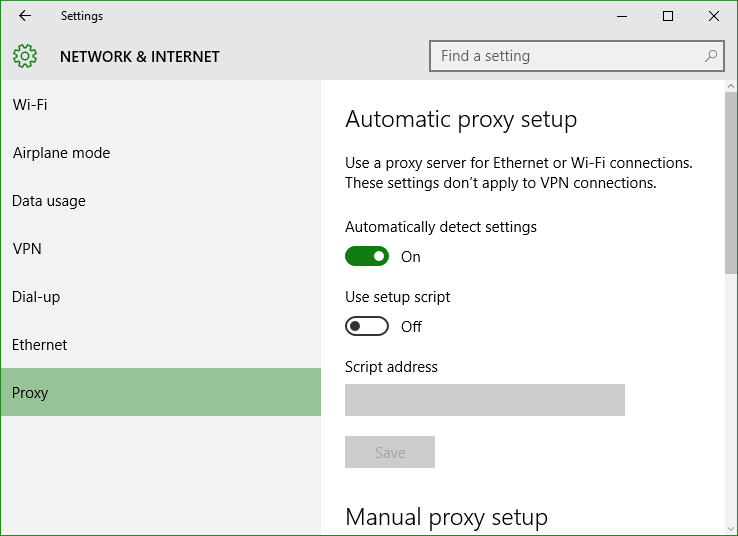Turn off Automatically detect settings toggle
The width and height of the screenshot is (738, 536).
367,256
